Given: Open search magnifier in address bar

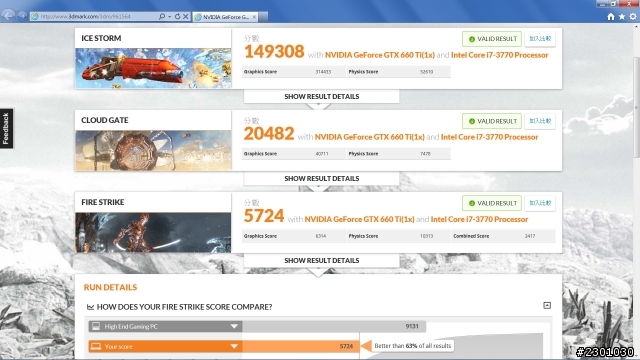Looking at the screenshot, I should [162, 16].
